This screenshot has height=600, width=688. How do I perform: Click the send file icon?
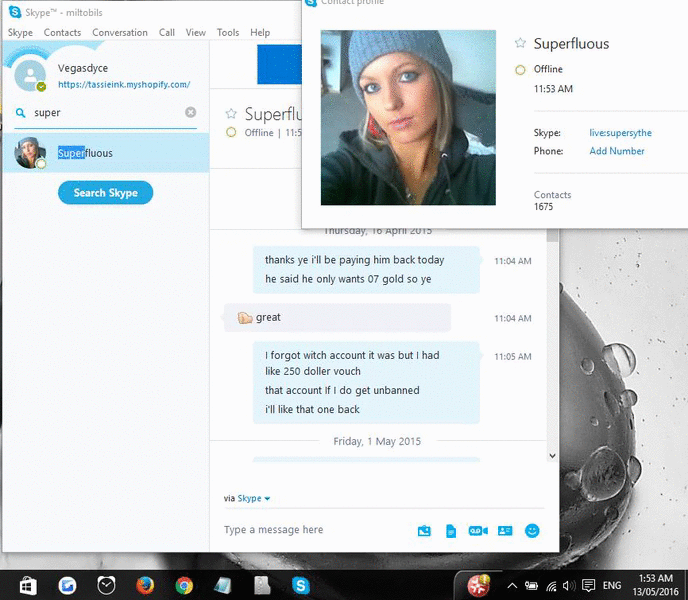pyautogui.click(x=451, y=531)
